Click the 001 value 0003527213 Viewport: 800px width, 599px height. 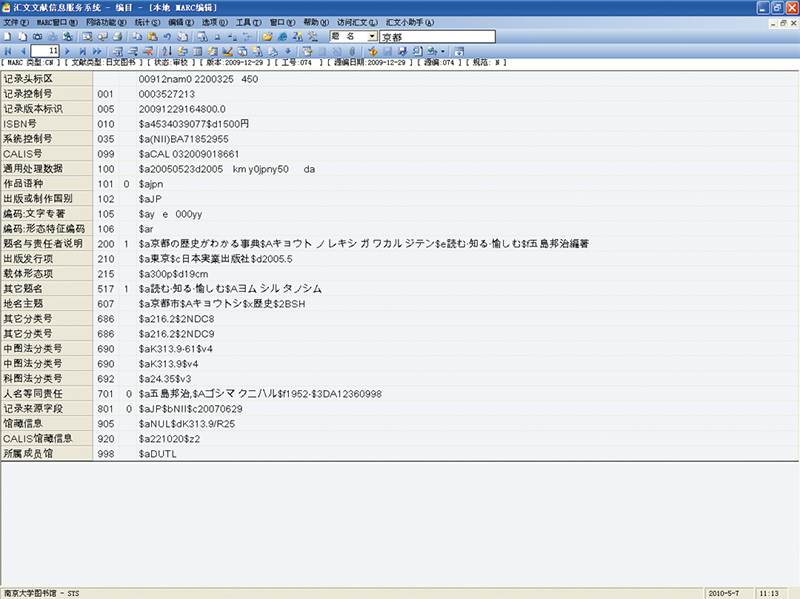167,94
